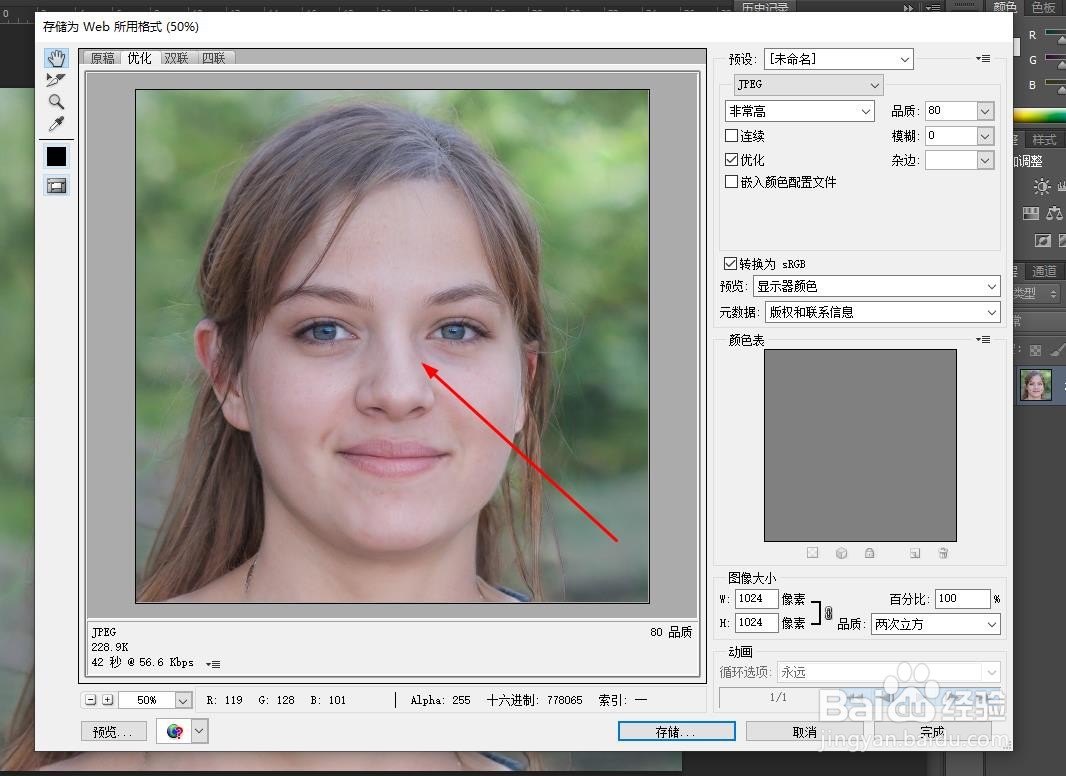Click the browser preview icon
The image size is (1066, 776).
pyautogui.click(x=174, y=732)
